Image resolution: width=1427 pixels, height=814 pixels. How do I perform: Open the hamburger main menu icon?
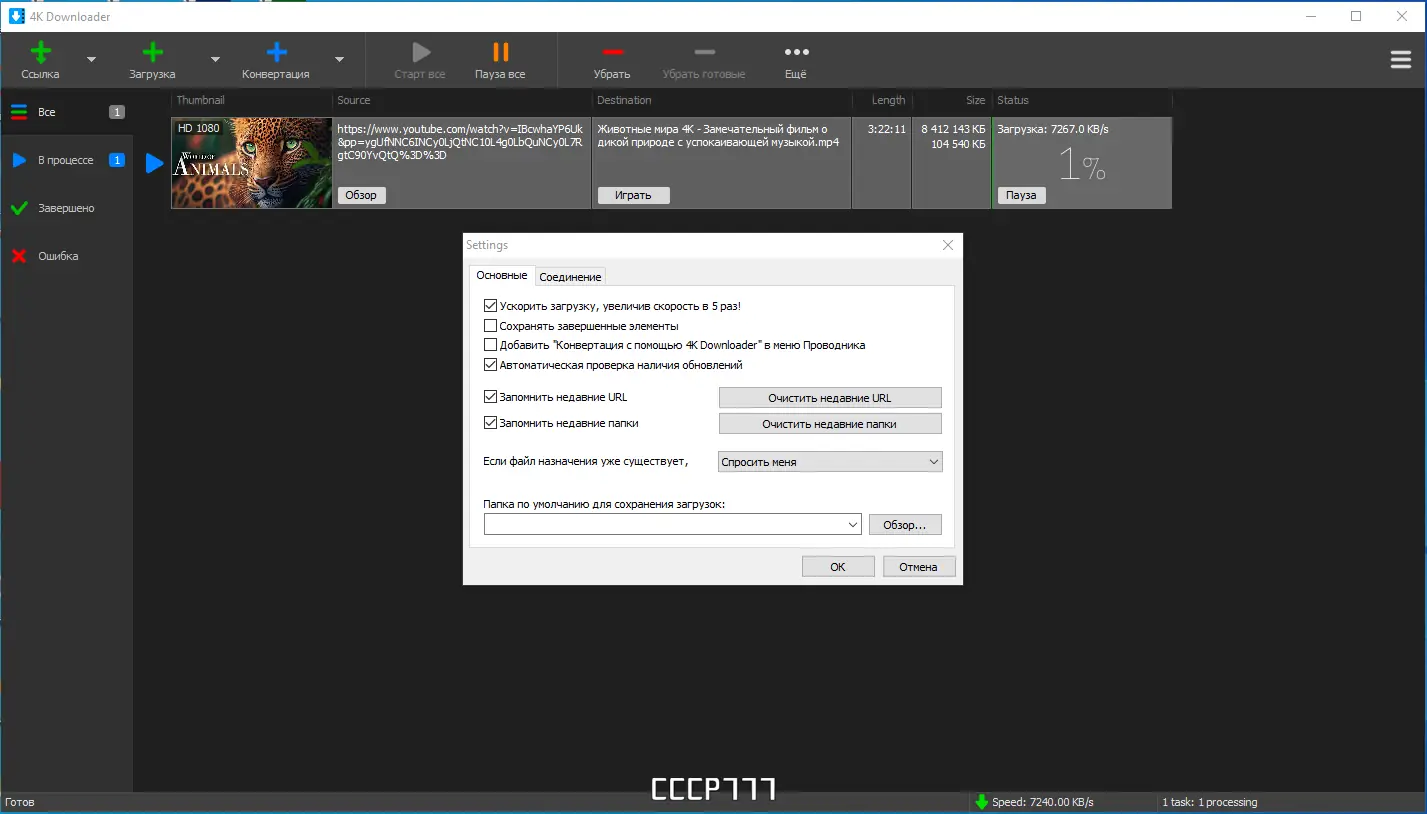pyautogui.click(x=1401, y=60)
